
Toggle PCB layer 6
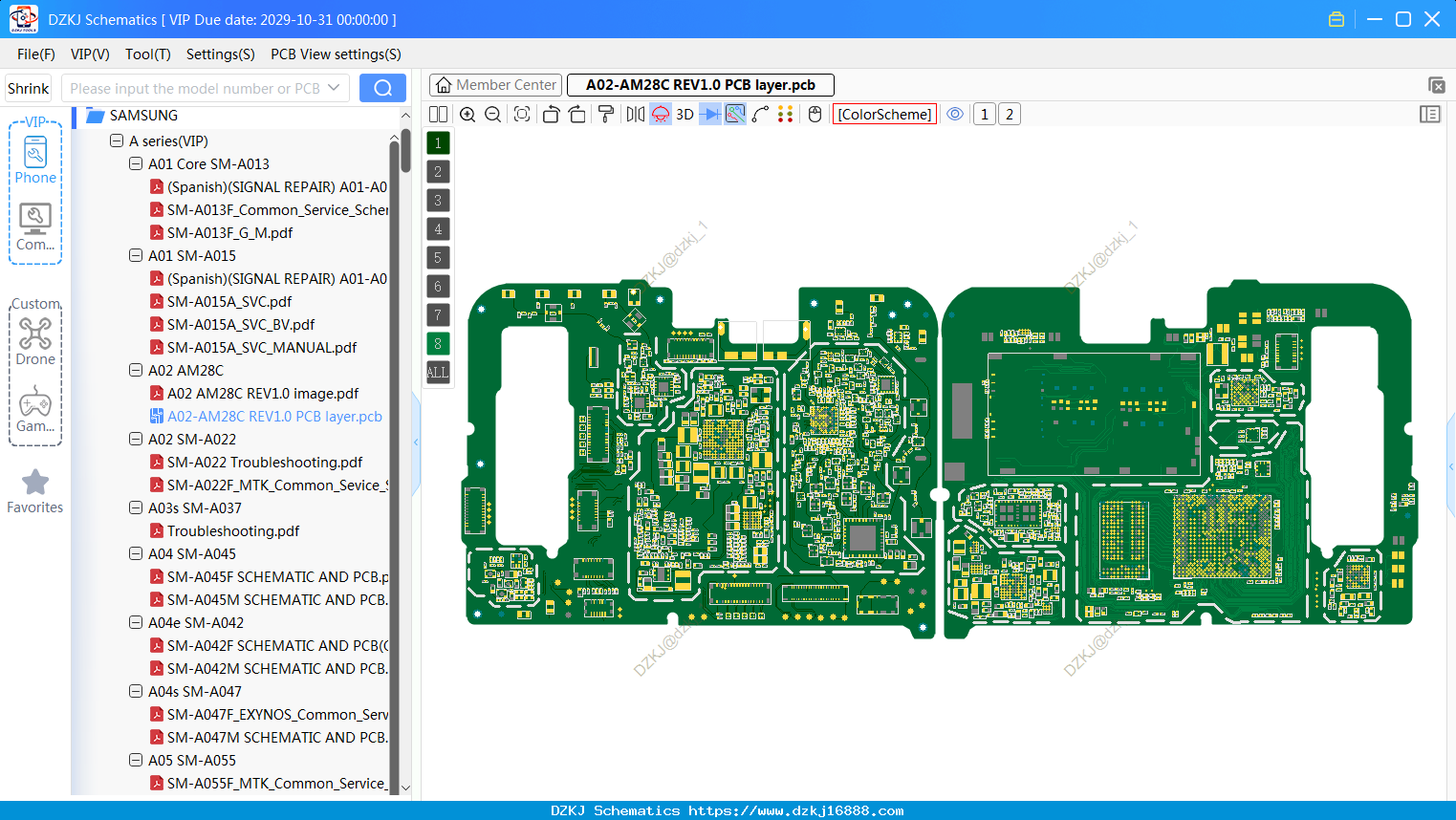[x=438, y=287]
